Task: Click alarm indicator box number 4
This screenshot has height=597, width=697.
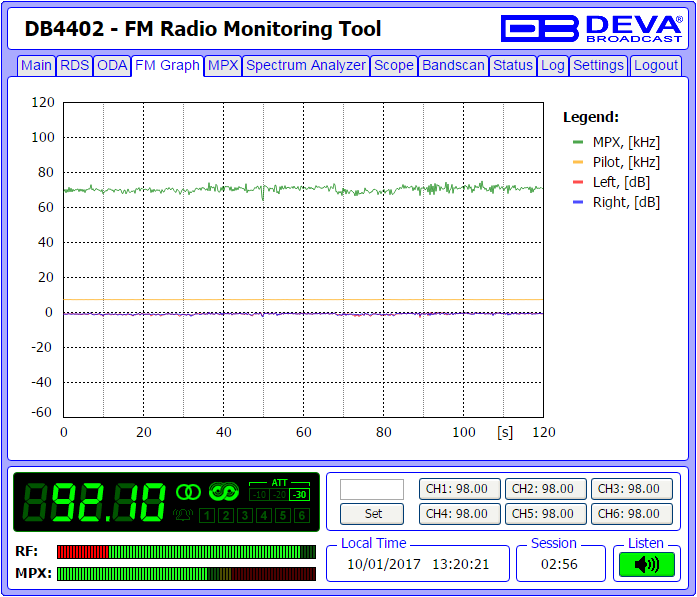Action: pyautogui.click(x=264, y=516)
